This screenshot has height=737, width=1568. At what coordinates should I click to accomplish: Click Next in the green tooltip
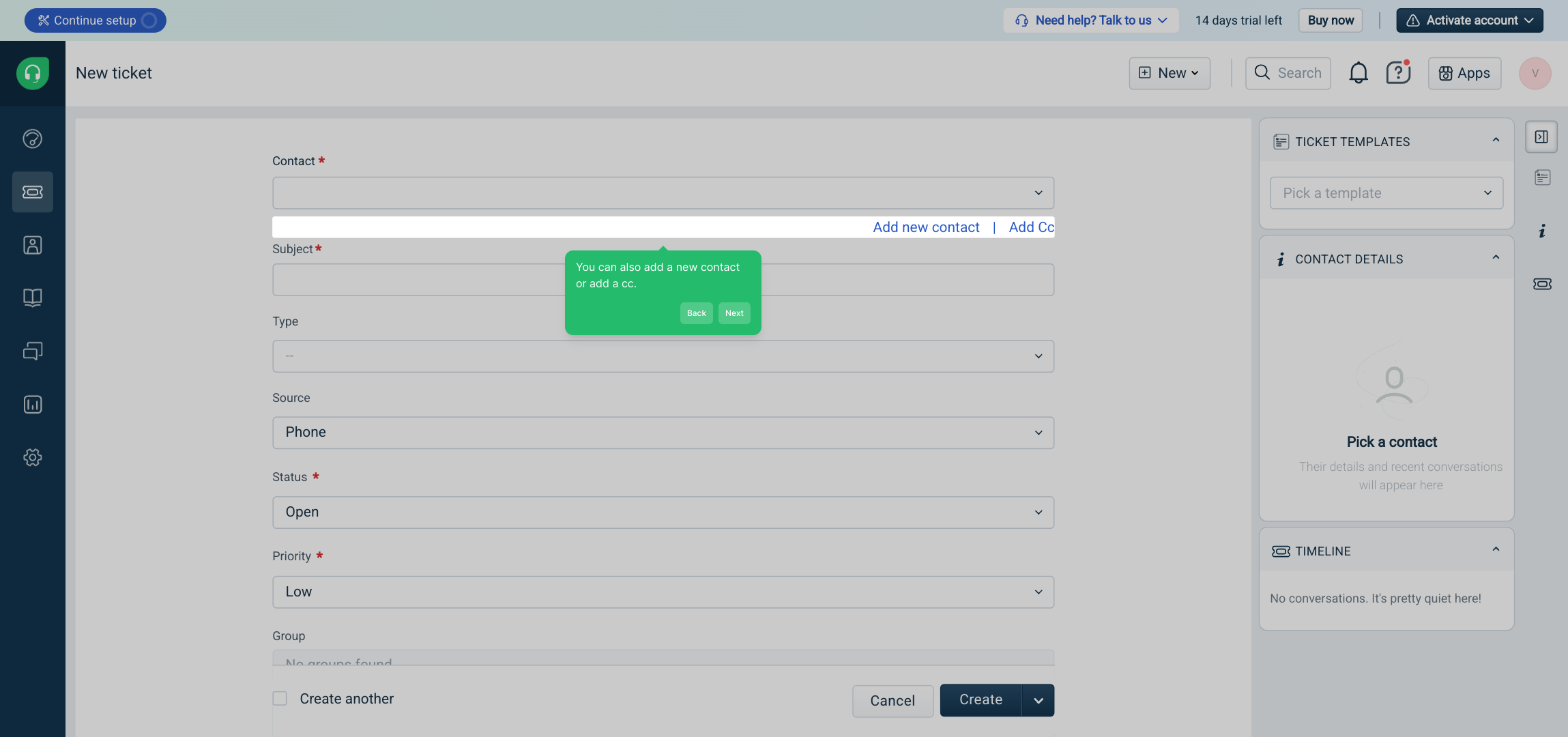pos(734,313)
